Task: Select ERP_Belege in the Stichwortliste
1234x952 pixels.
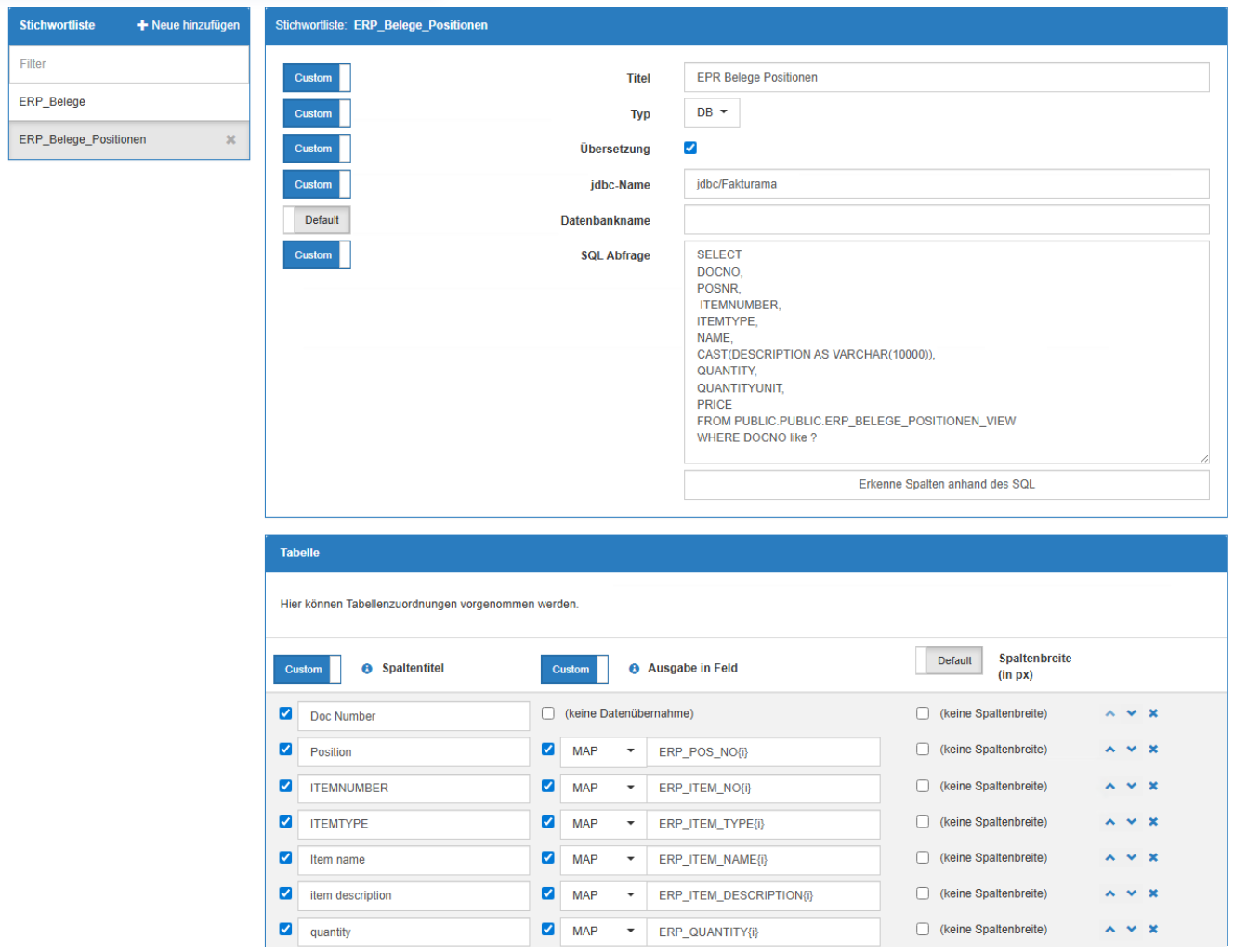Action: click(129, 101)
